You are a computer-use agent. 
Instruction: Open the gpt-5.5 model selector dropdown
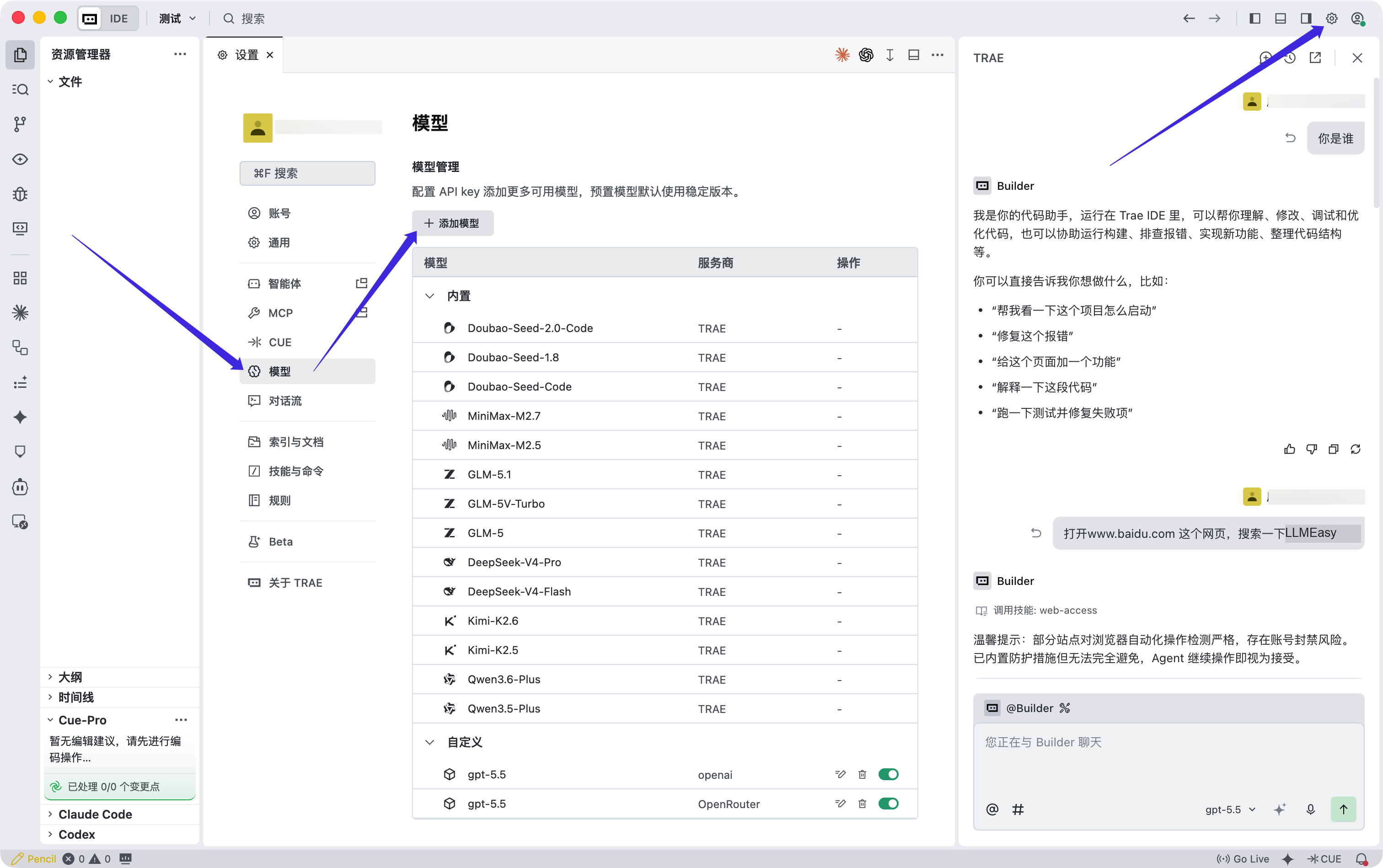click(x=1230, y=809)
